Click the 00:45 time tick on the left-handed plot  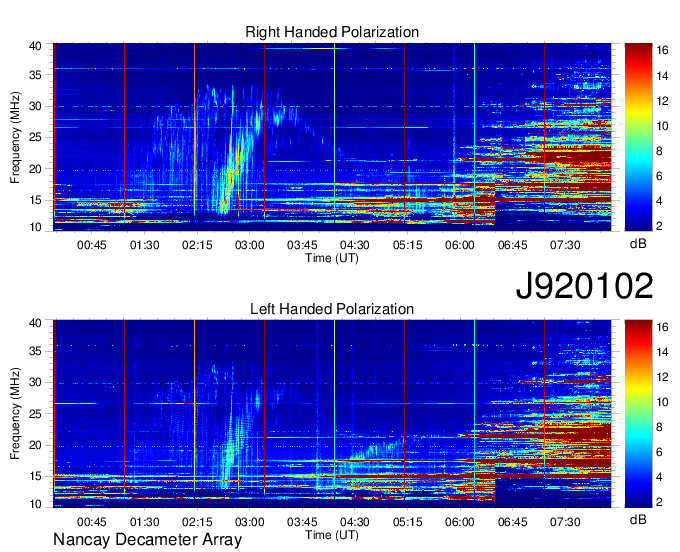click(x=92, y=522)
